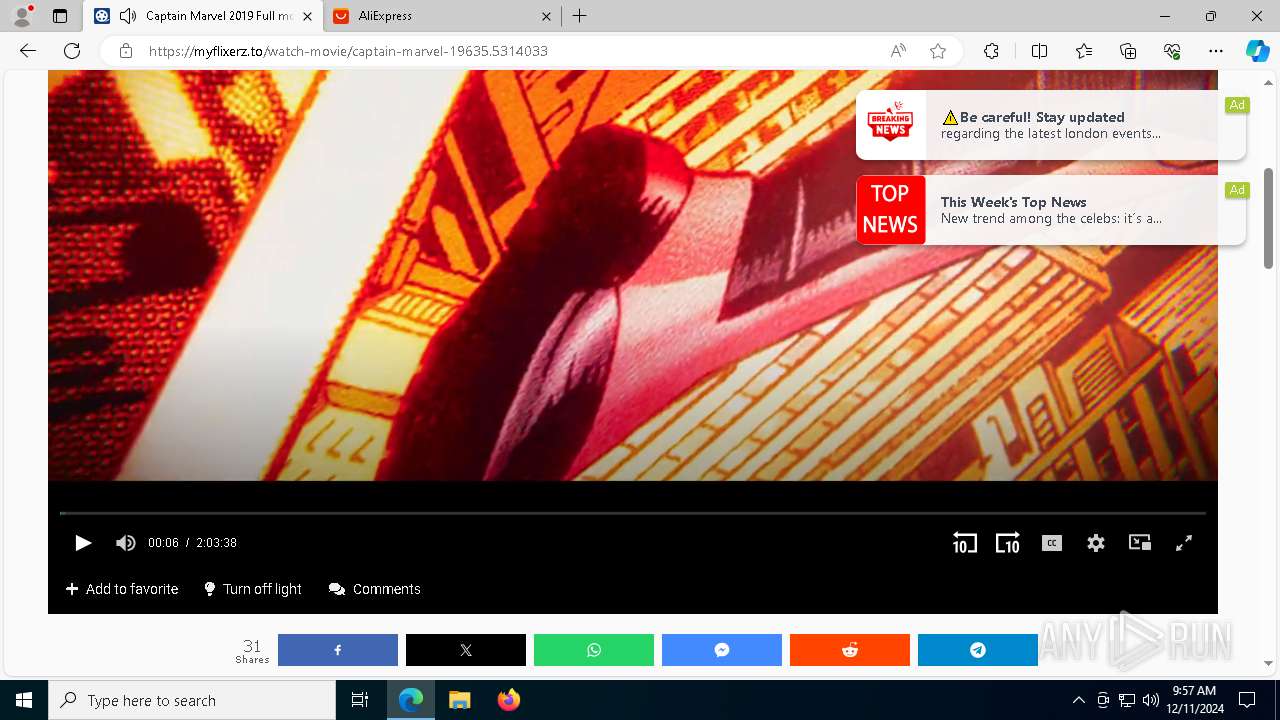Open Windows notification center
Screen dimensions: 1280x720
coord(1247,700)
